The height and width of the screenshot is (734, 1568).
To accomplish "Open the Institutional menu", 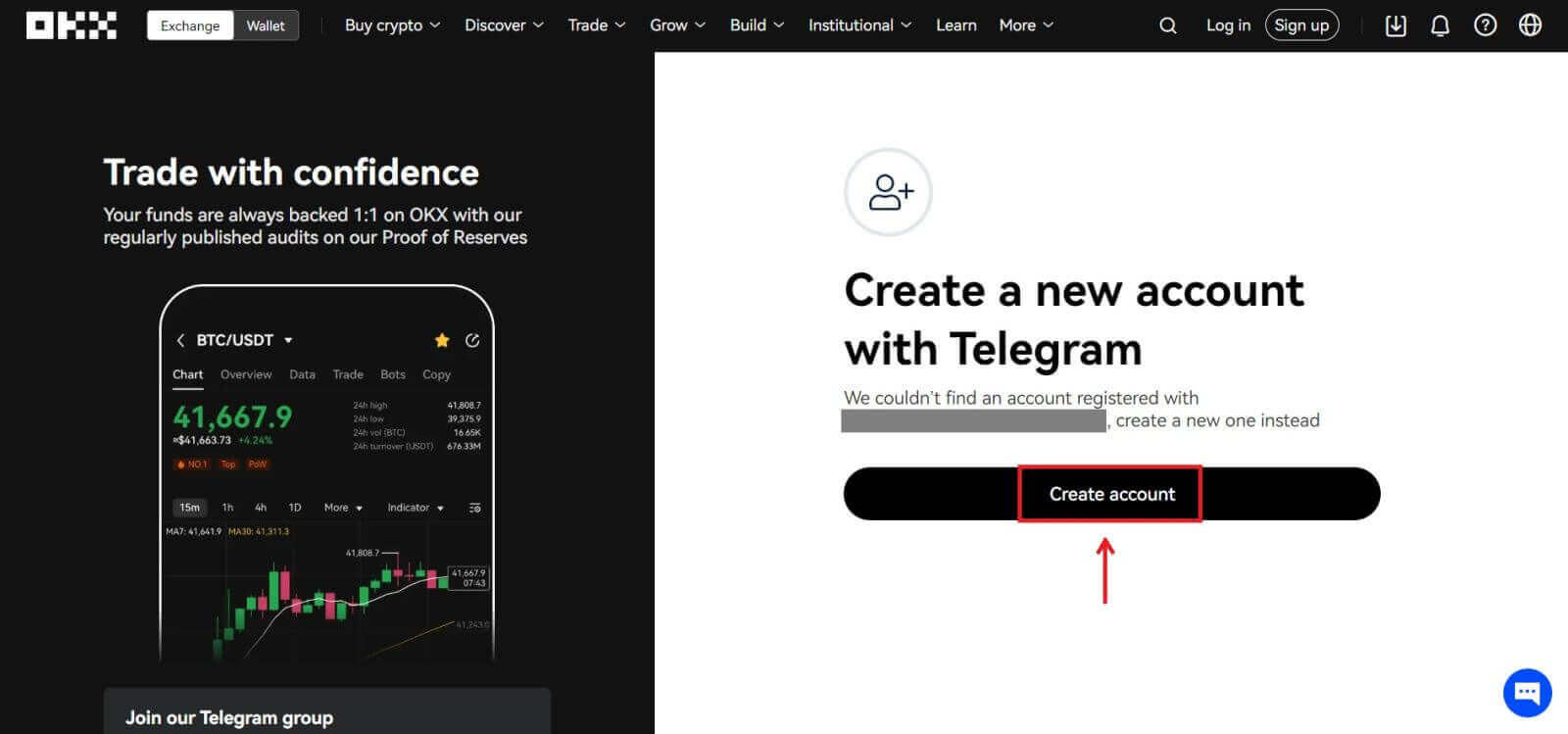I will pos(857,24).
